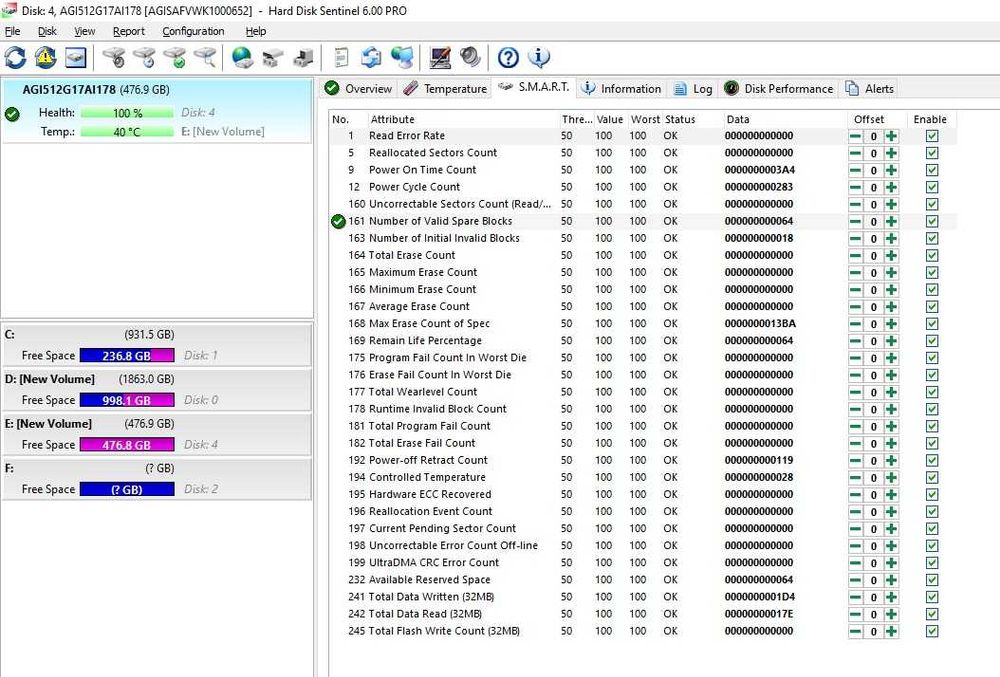Uncheck Enable for Power On Time Count

932,170
